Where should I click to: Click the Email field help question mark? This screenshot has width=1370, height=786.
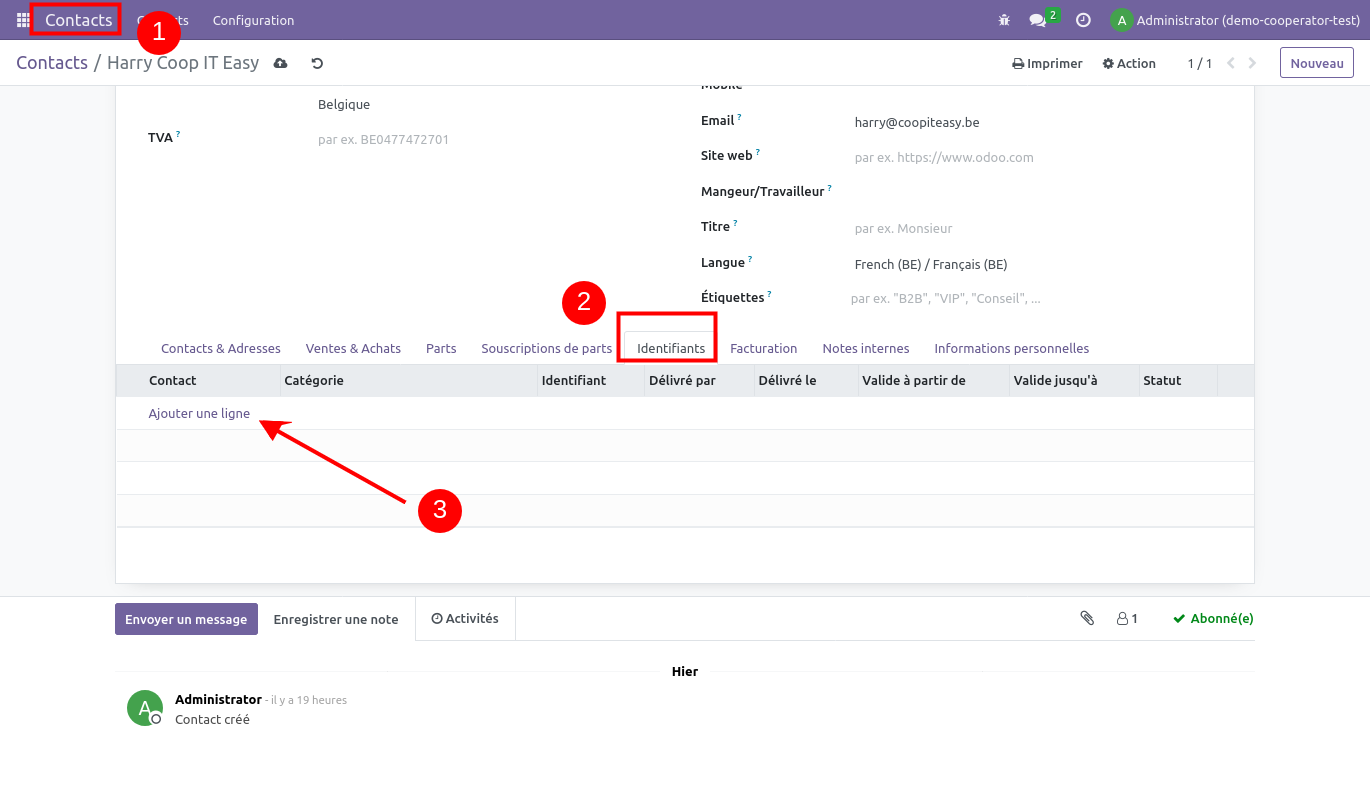coord(740,117)
